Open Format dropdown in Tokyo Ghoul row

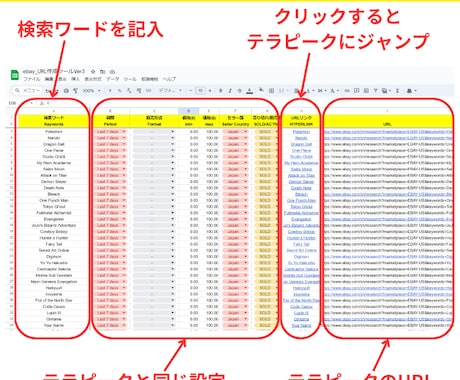coord(172,207)
